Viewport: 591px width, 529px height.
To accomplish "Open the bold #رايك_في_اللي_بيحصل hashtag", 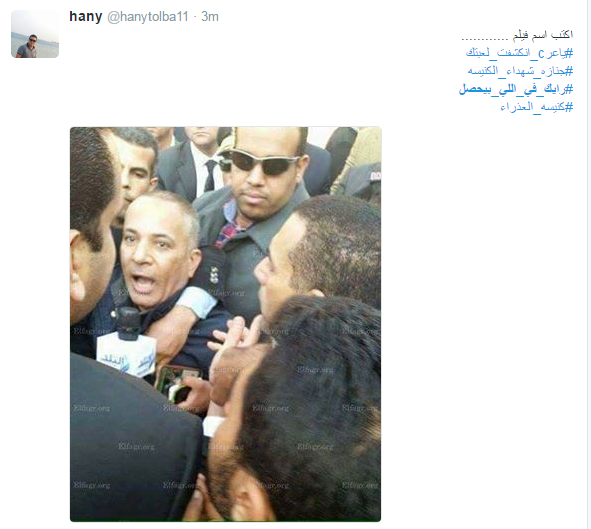I will (516, 89).
